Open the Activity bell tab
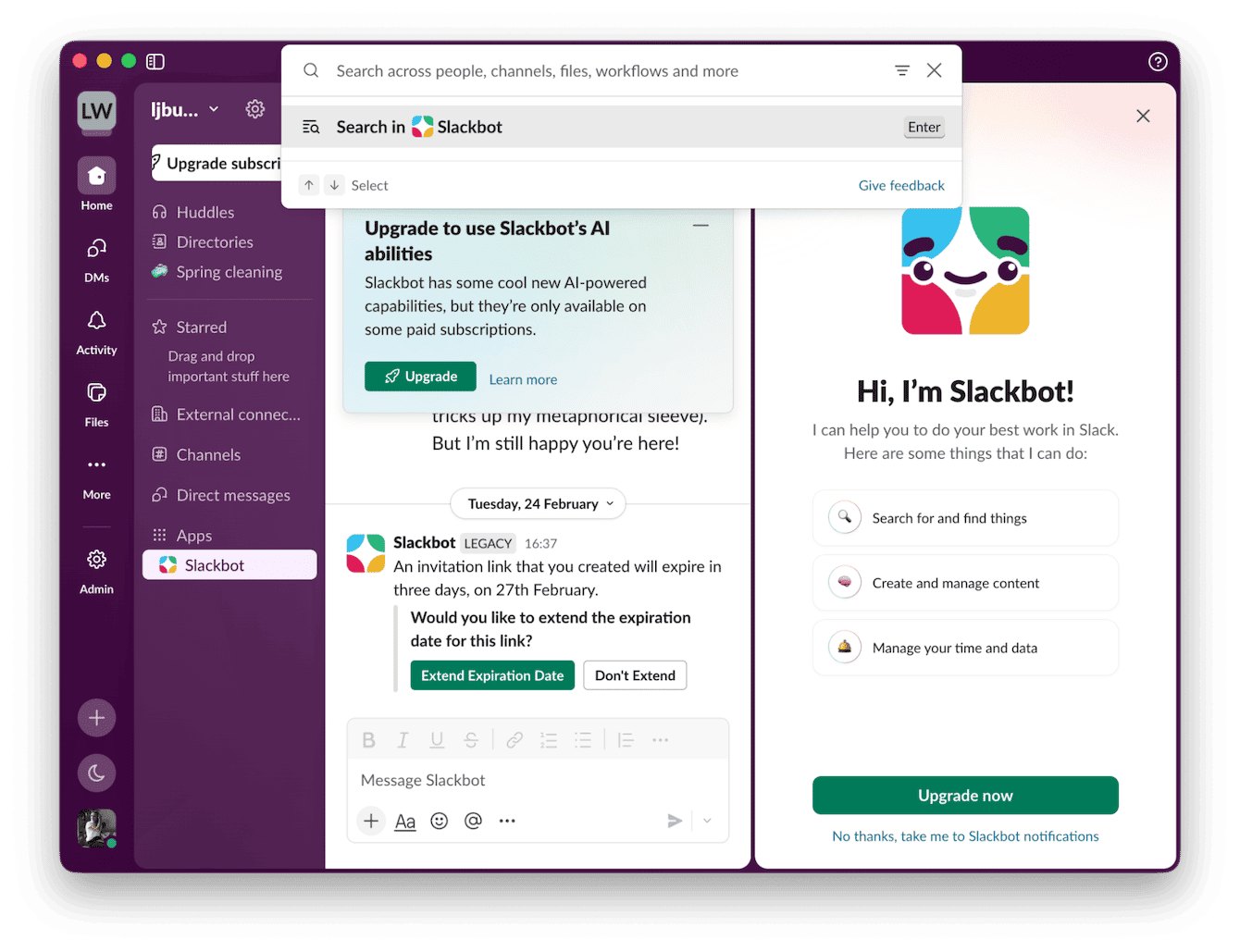The height and width of the screenshot is (952, 1240). coord(96,332)
